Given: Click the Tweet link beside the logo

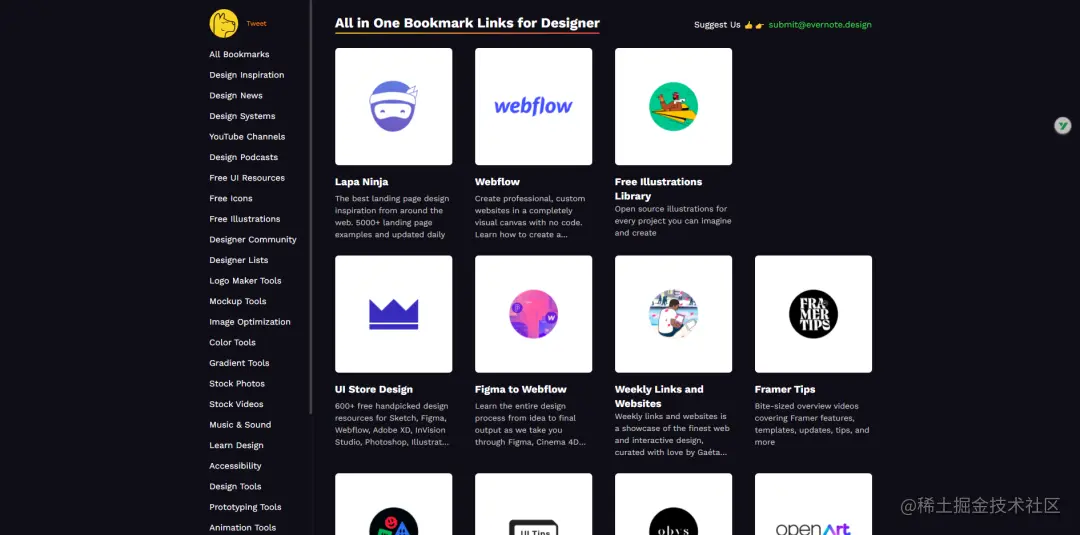Looking at the screenshot, I should [256, 23].
